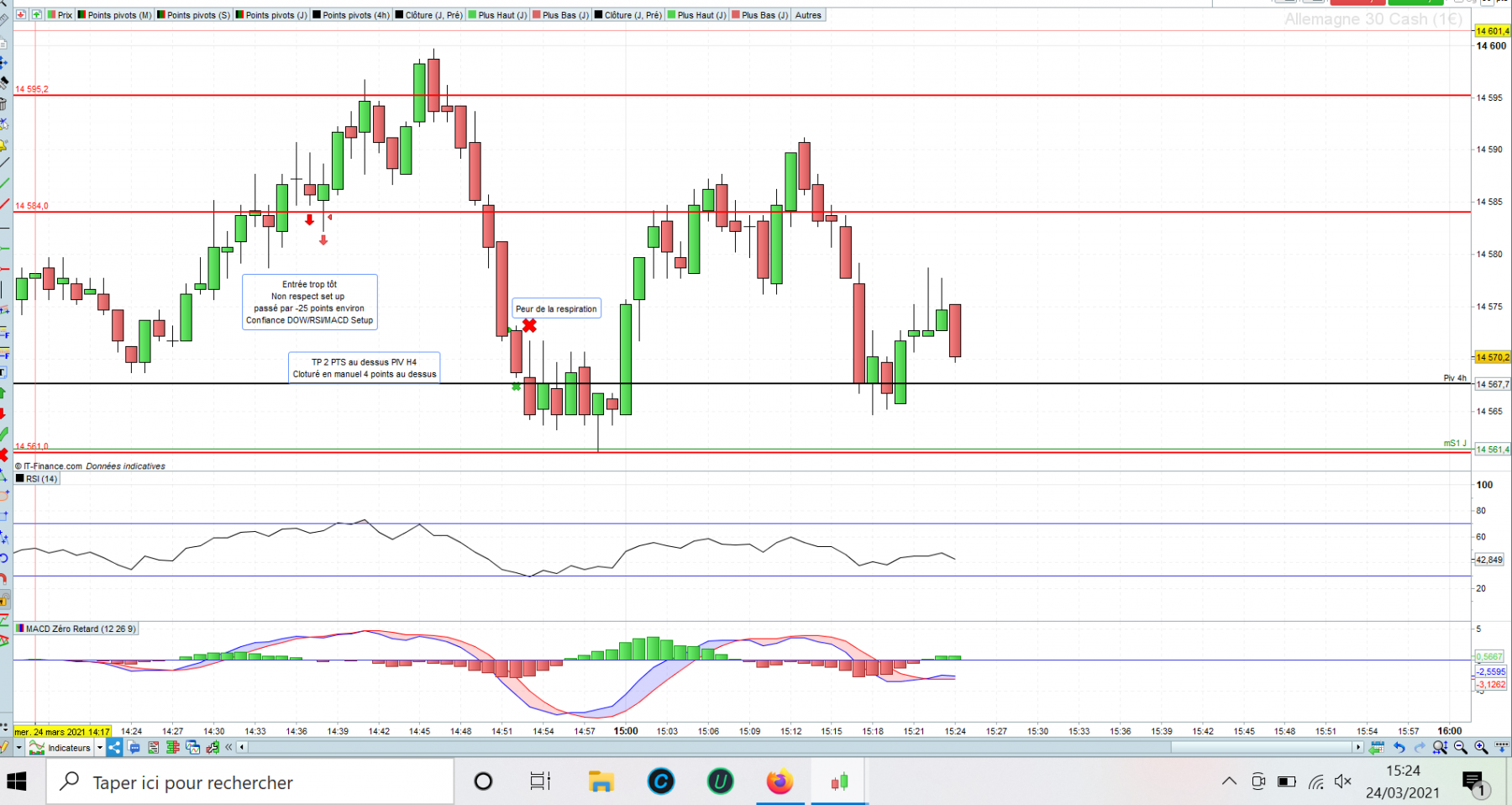
Task: Select first Clôture (J, Pré) legend
Action: (428, 15)
